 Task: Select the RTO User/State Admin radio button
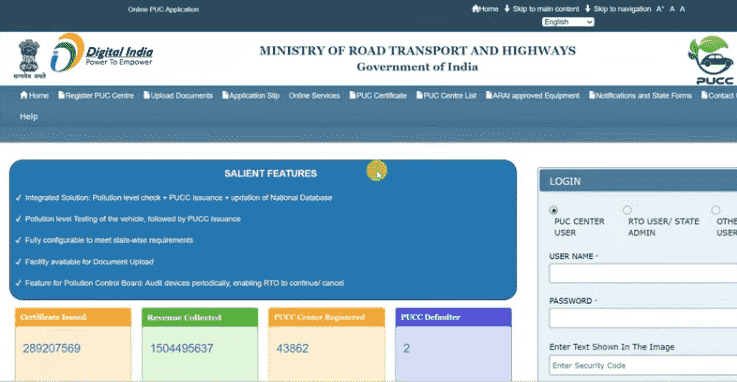point(627,210)
